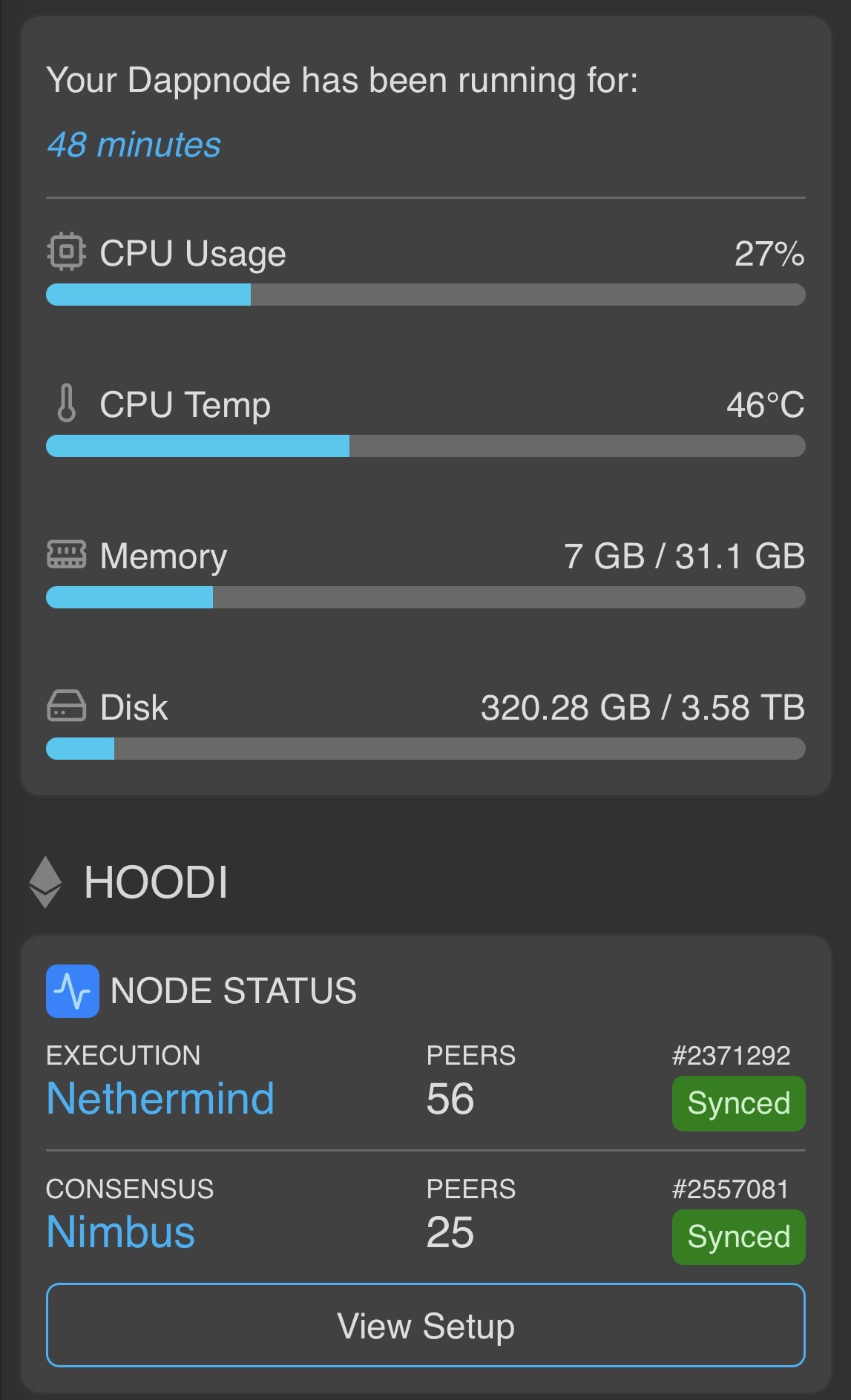Open the Nethermind execution client link
This screenshot has width=851, height=1400.
[x=160, y=1099]
